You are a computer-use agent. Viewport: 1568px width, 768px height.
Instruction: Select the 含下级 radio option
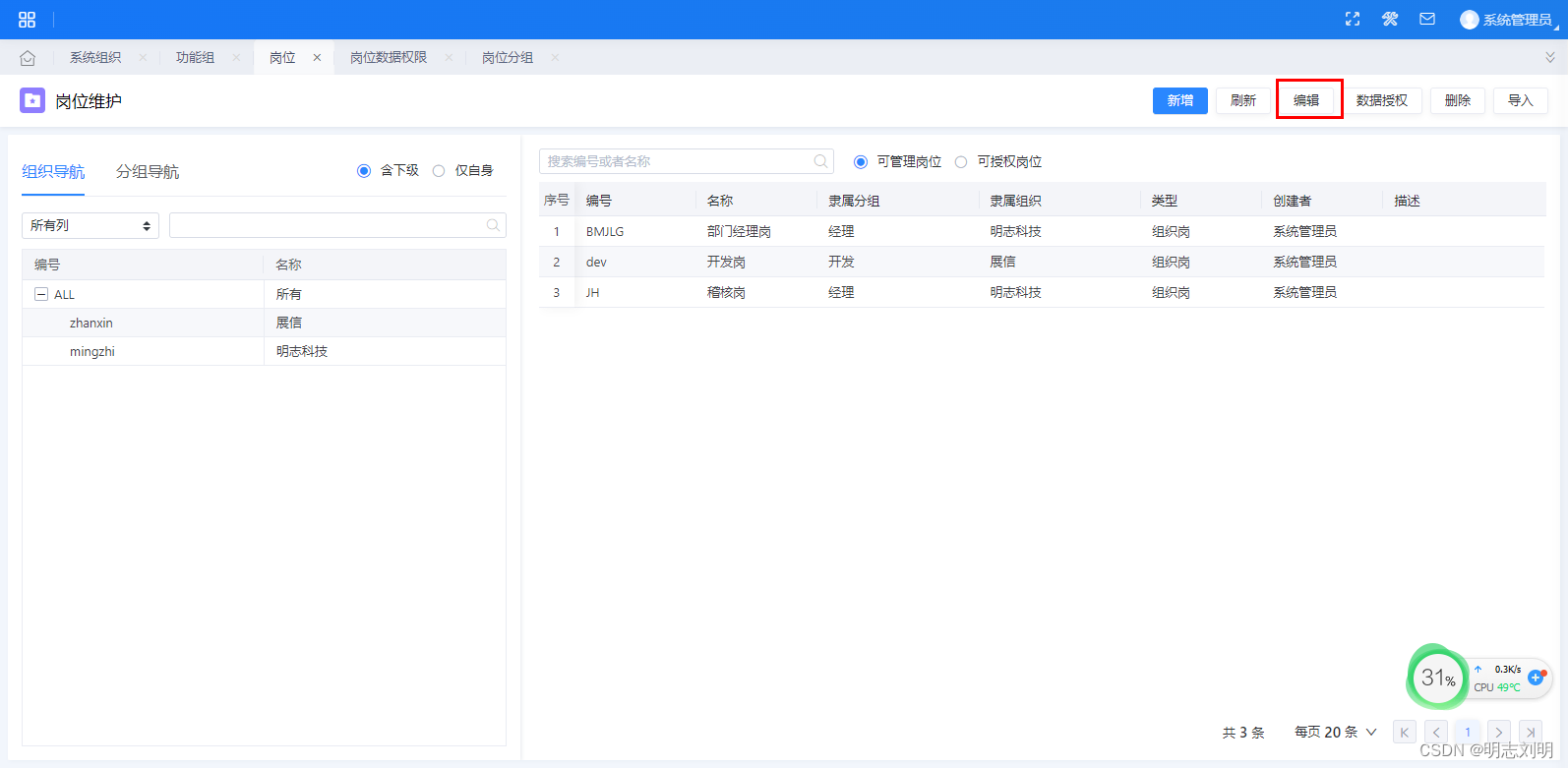coord(364,171)
